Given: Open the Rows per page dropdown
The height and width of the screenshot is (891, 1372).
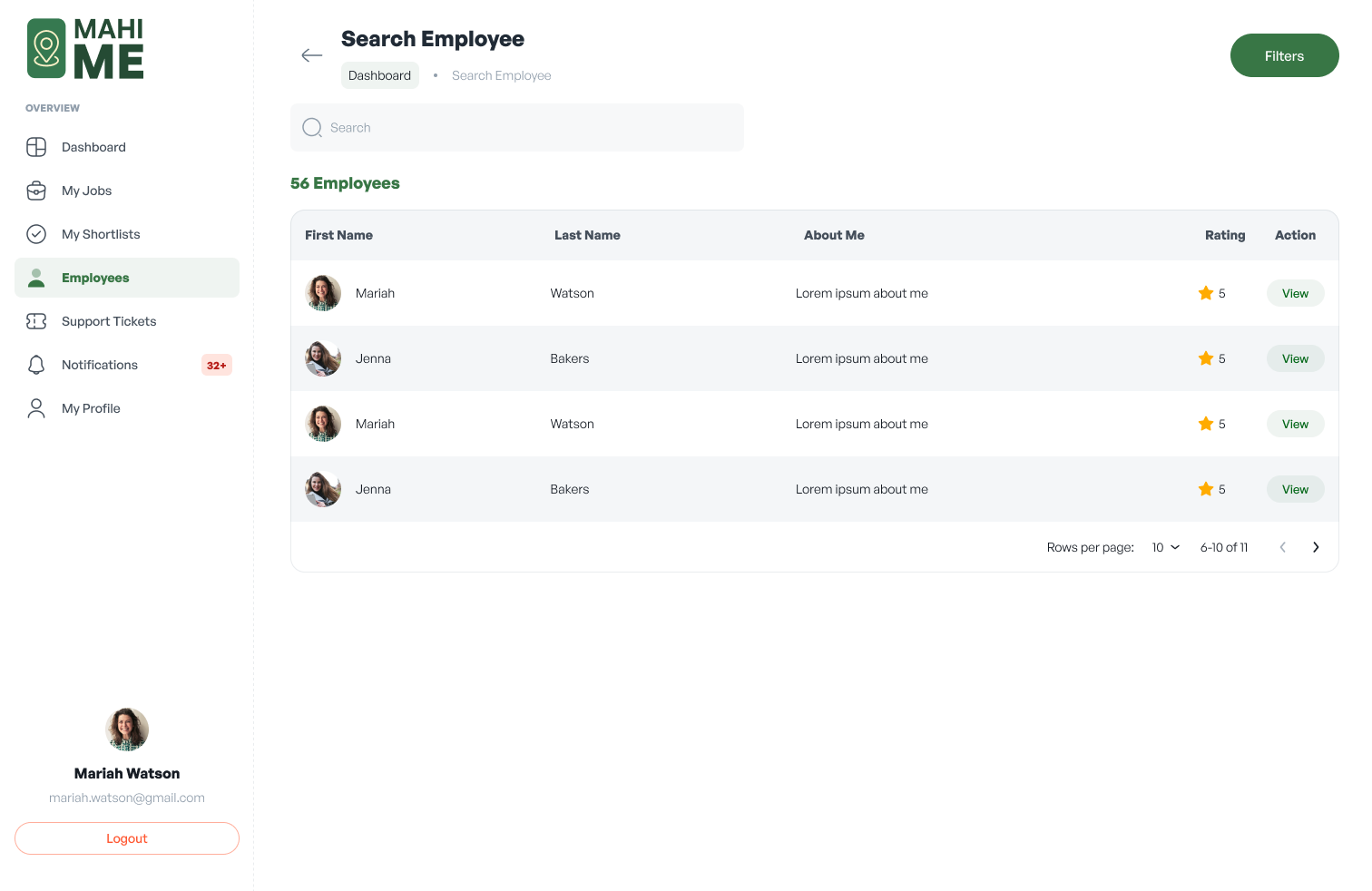Looking at the screenshot, I should pyautogui.click(x=1166, y=547).
